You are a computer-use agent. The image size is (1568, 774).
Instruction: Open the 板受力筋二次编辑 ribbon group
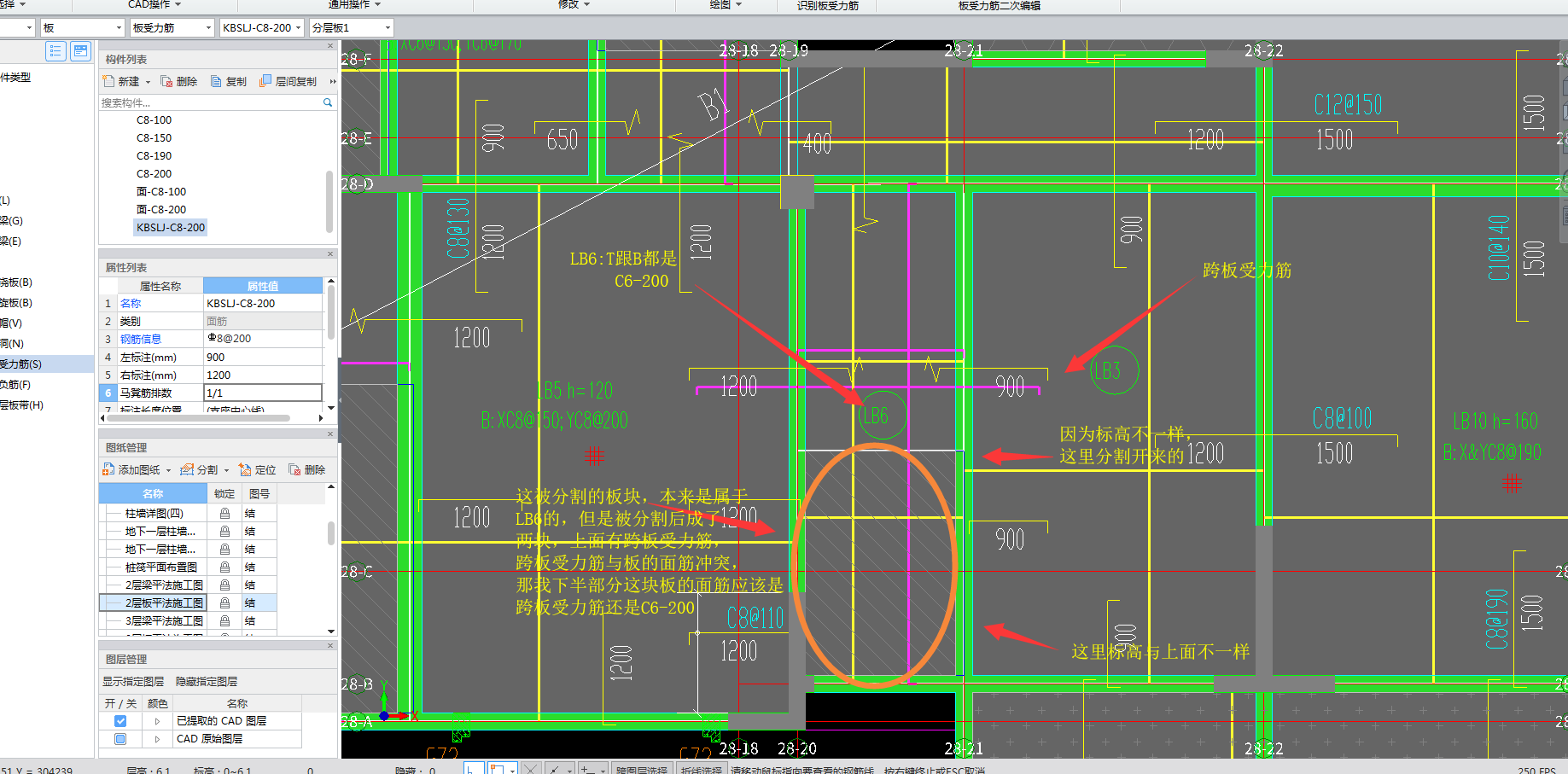click(x=1000, y=6)
